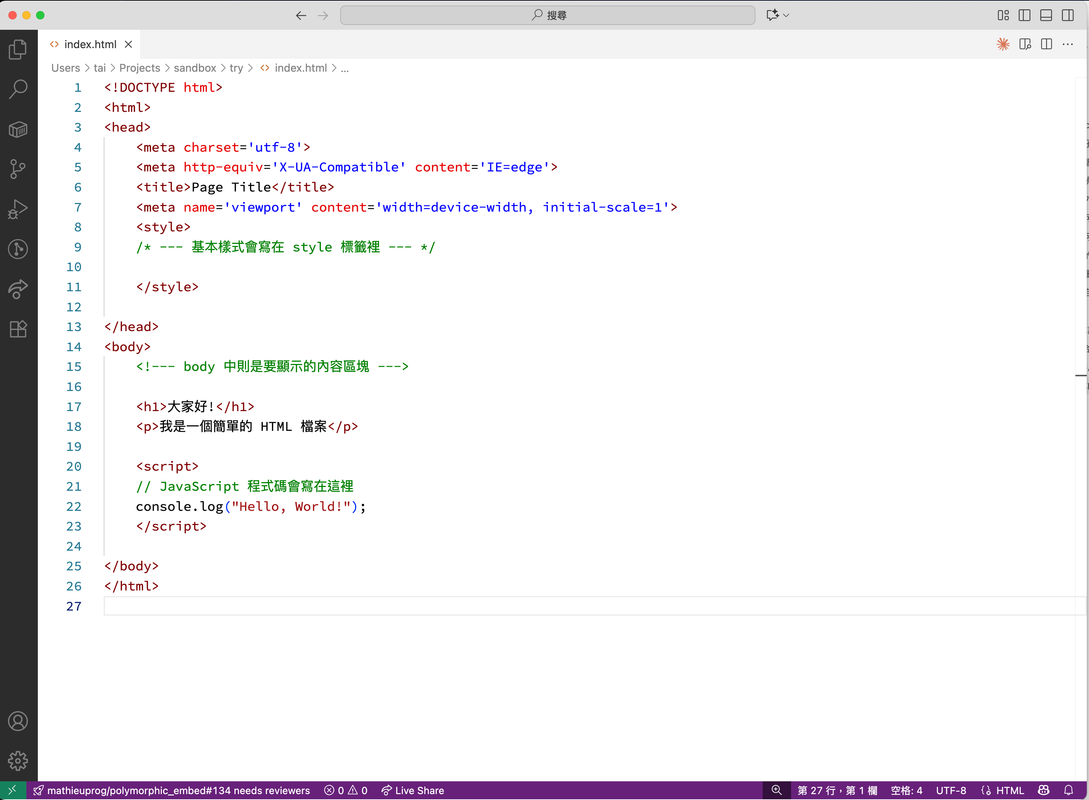Click the viewport meta tag line

pyautogui.click(x=406, y=208)
